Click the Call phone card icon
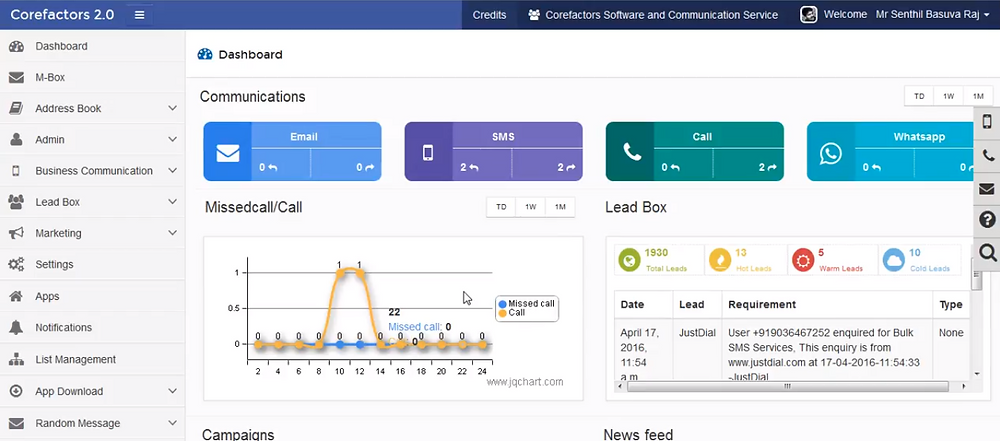 [631, 153]
